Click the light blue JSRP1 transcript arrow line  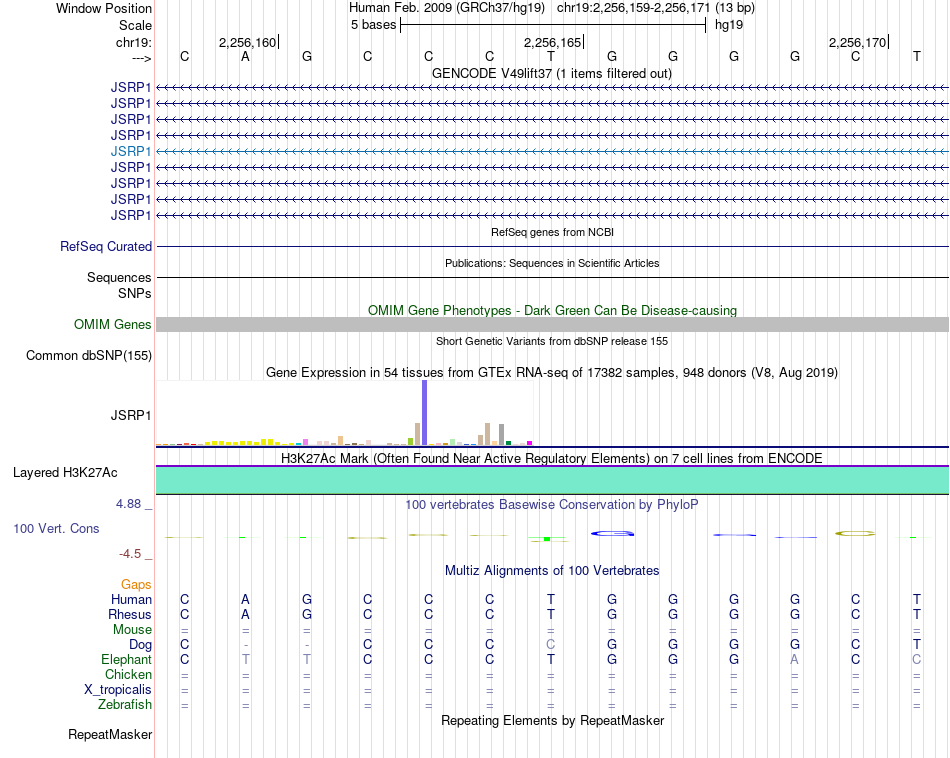click(552, 151)
